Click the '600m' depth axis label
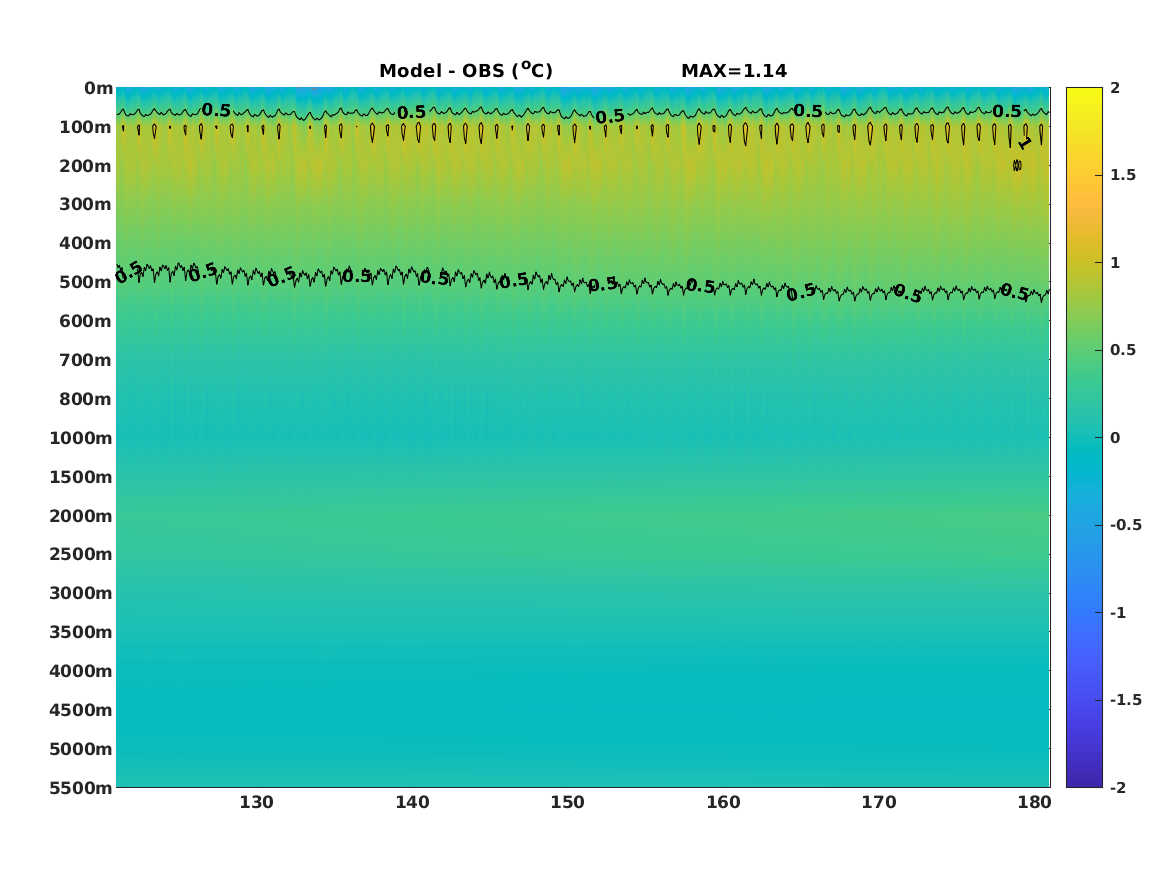Screen dimensions: 1167x875 85,321
